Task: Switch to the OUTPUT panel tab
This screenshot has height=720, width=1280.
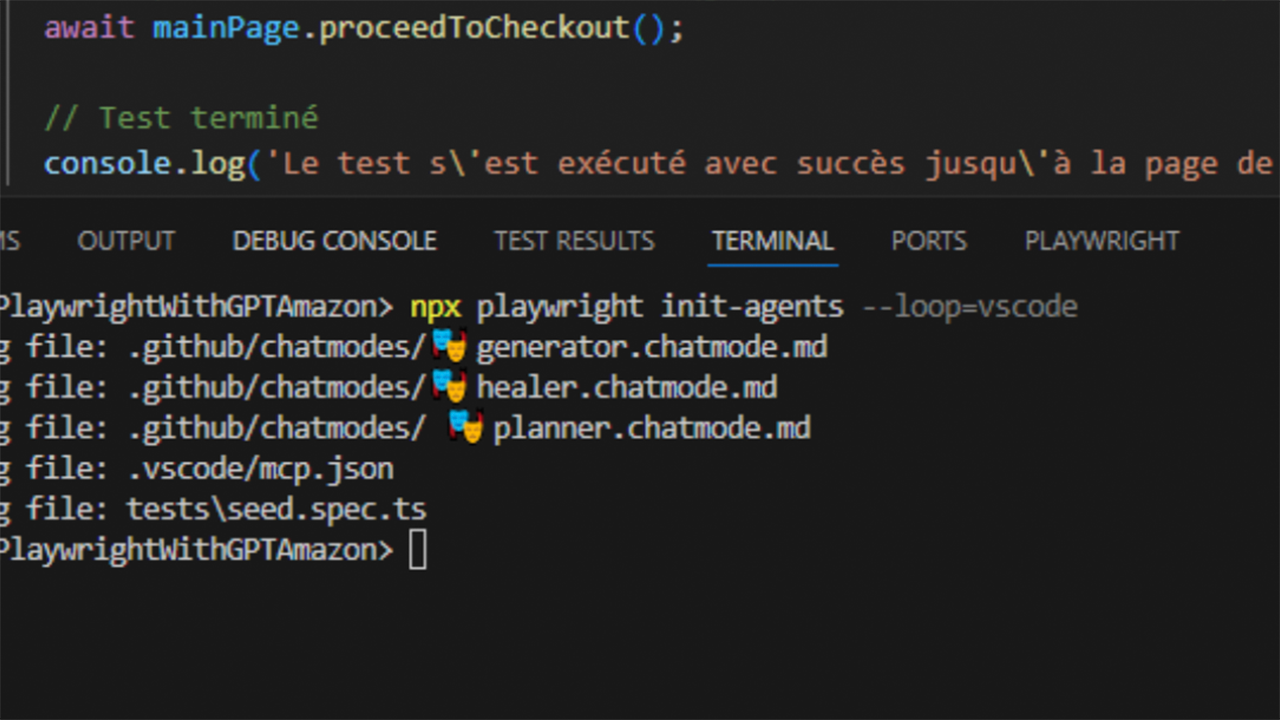Action: tap(126, 241)
